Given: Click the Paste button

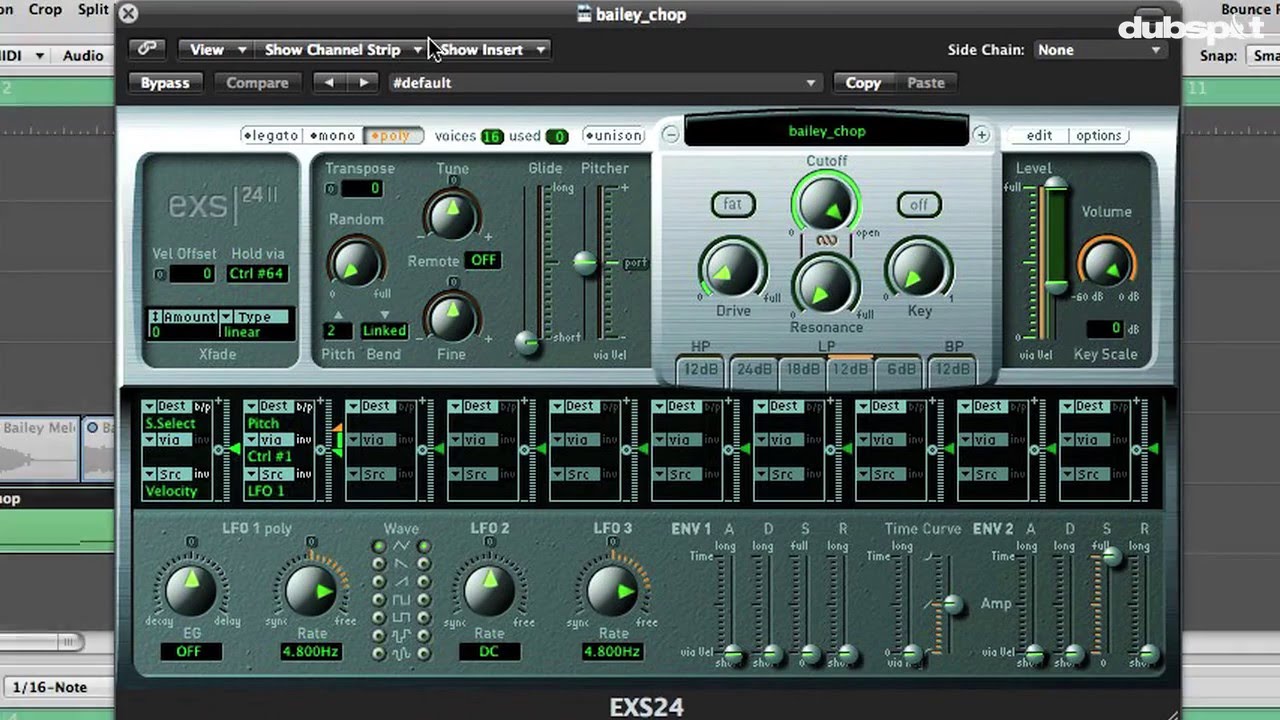Looking at the screenshot, I should coord(926,83).
